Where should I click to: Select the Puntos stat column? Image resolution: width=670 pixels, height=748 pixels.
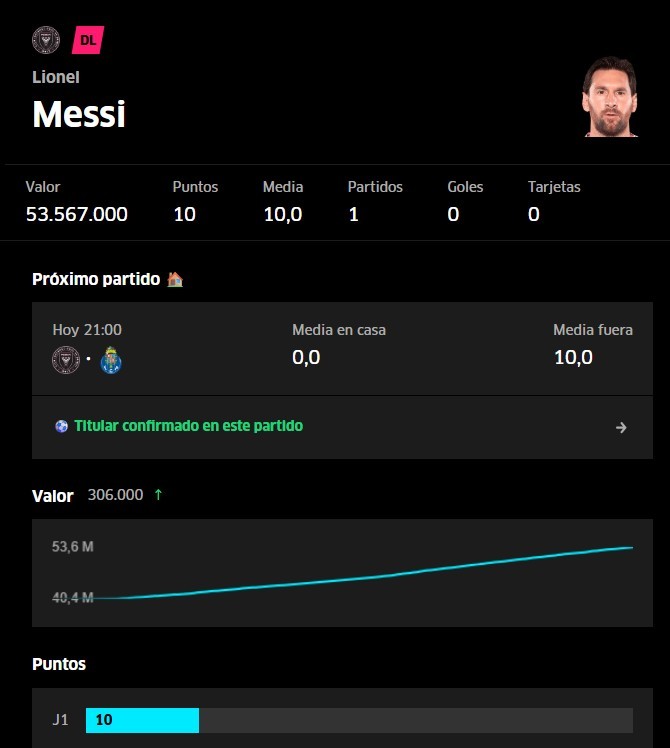195,201
